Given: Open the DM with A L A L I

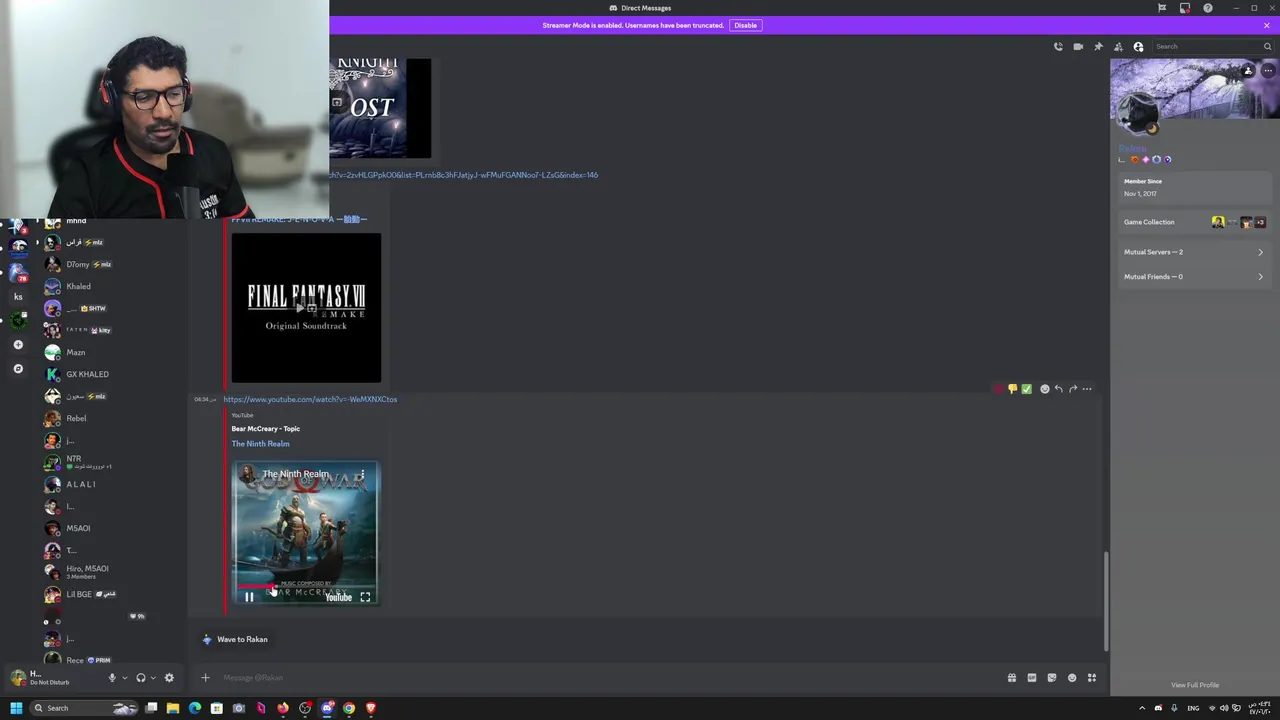Looking at the screenshot, I should [x=110, y=484].
